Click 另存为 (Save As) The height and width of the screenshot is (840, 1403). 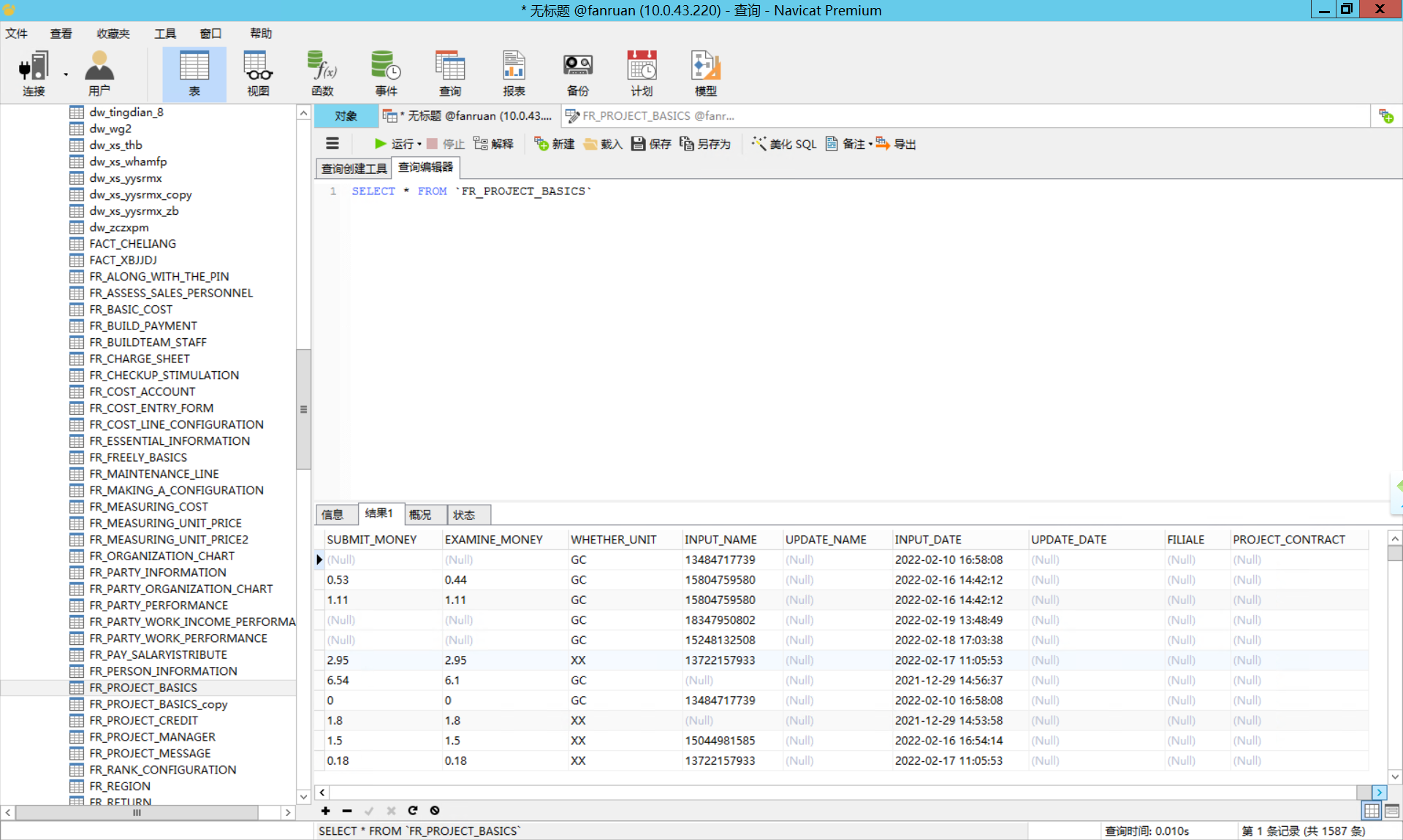pyautogui.click(x=705, y=144)
